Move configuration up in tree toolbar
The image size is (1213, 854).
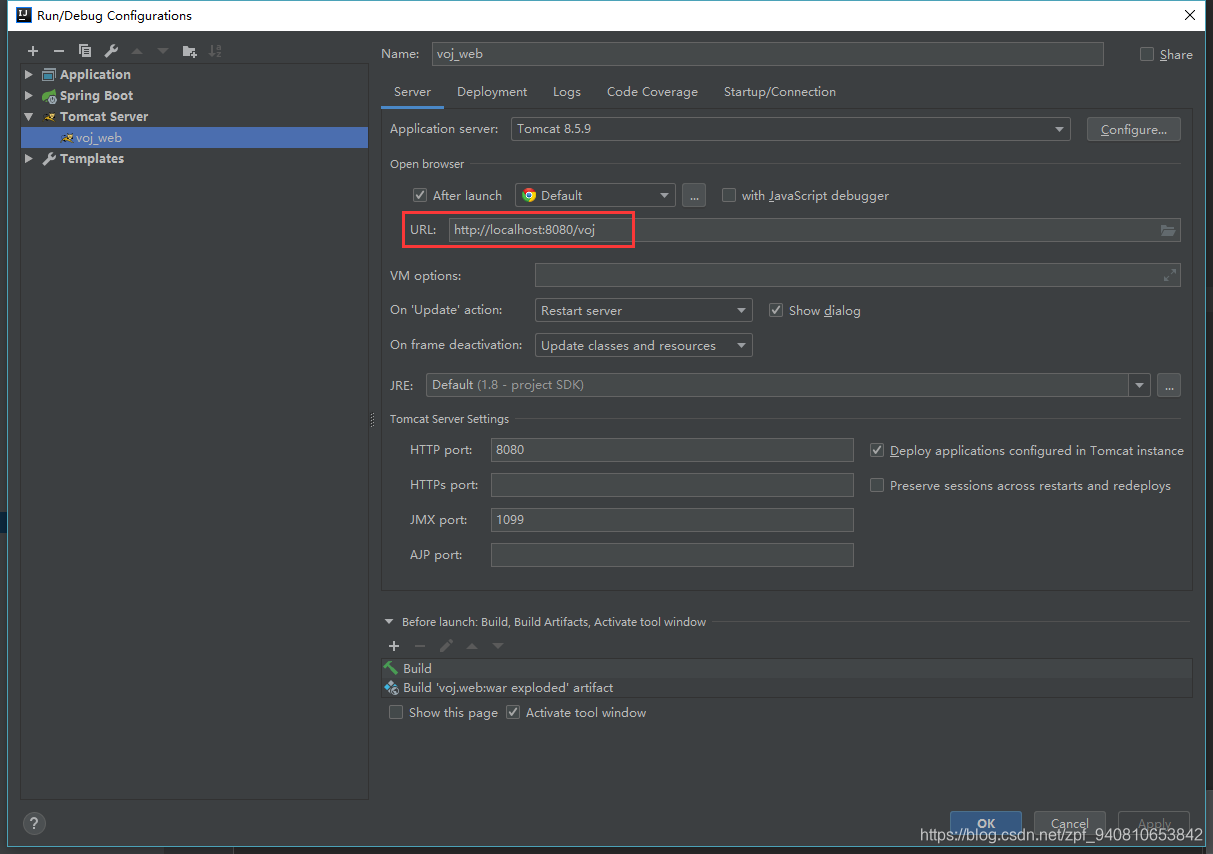click(x=137, y=51)
